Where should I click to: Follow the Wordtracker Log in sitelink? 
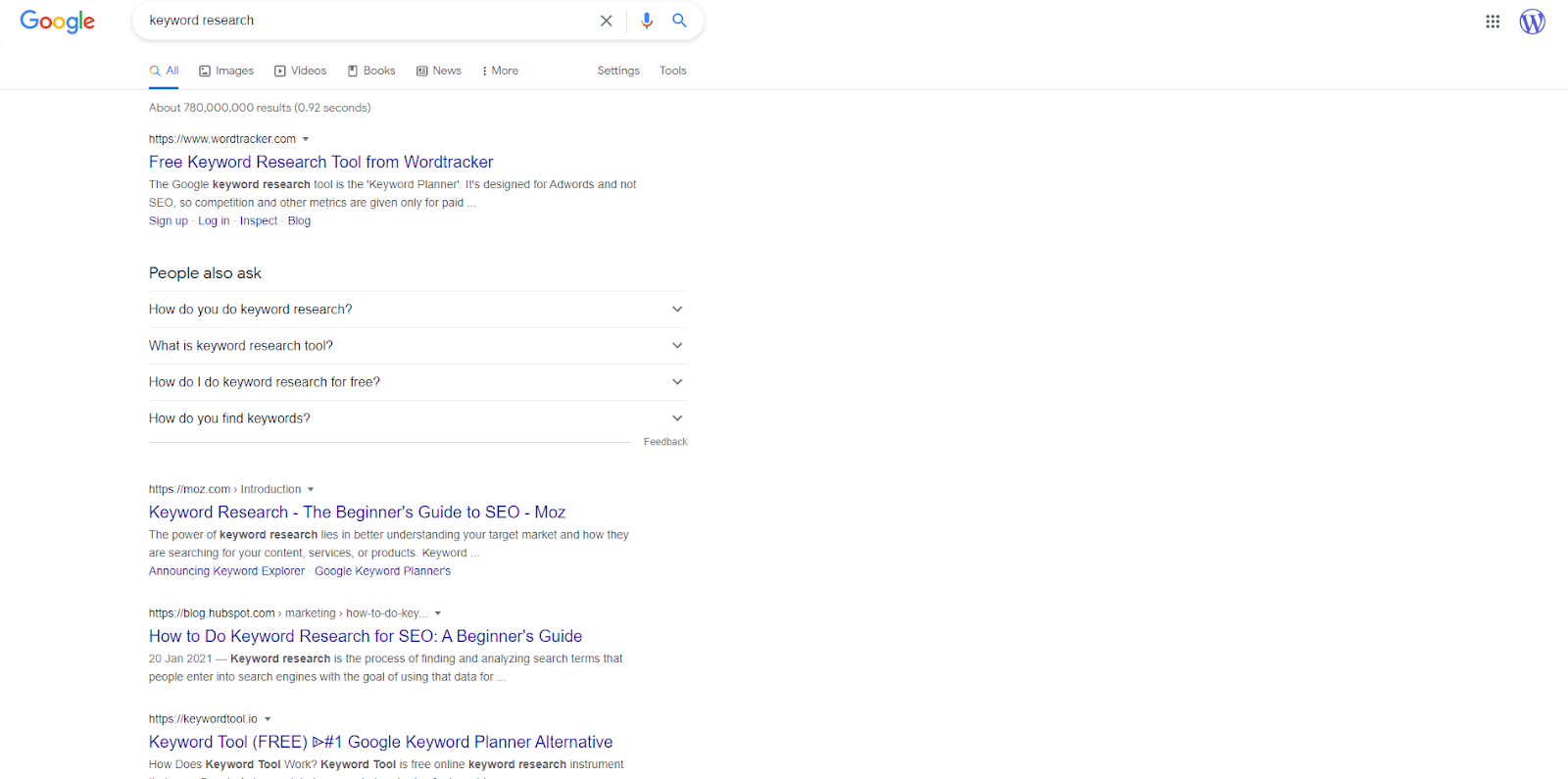click(x=214, y=221)
